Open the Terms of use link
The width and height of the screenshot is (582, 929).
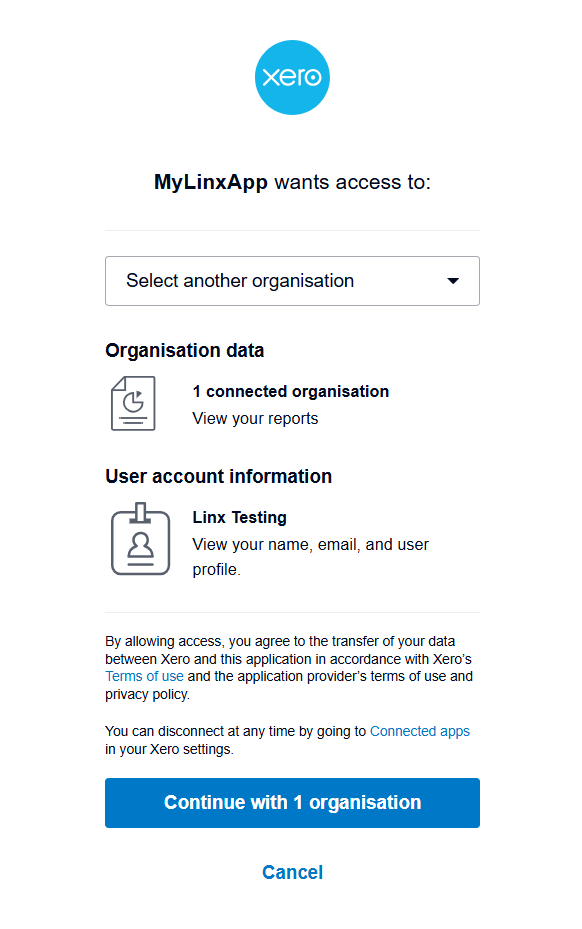(144, 676)
